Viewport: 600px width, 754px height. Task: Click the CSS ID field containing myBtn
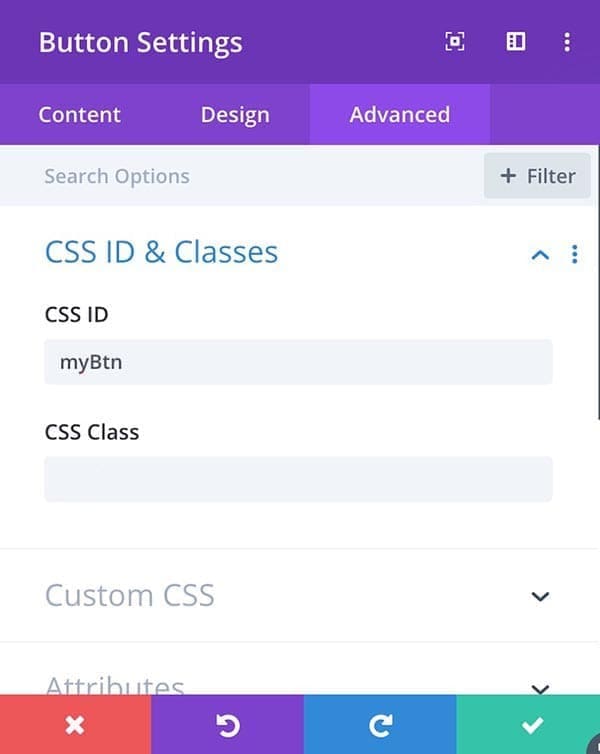tap(299, 362)
